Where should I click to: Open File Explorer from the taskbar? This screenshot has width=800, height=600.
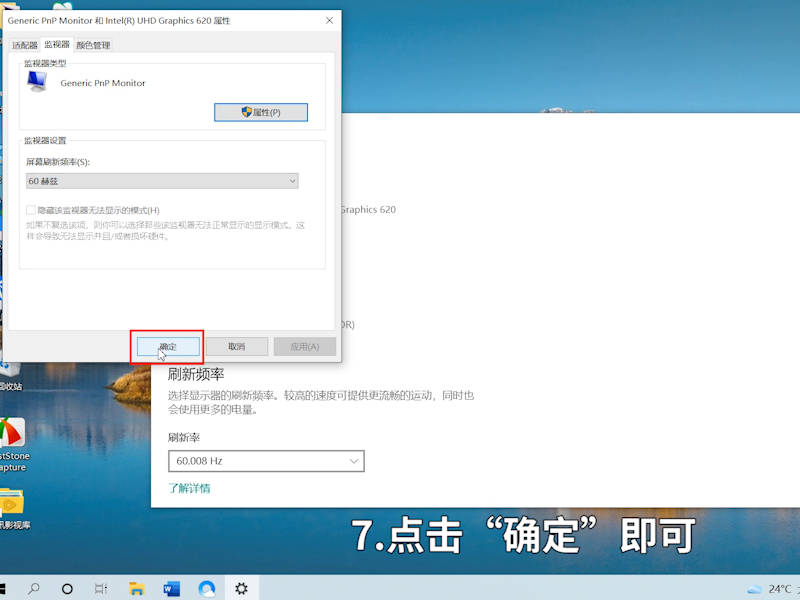(137, 589)
